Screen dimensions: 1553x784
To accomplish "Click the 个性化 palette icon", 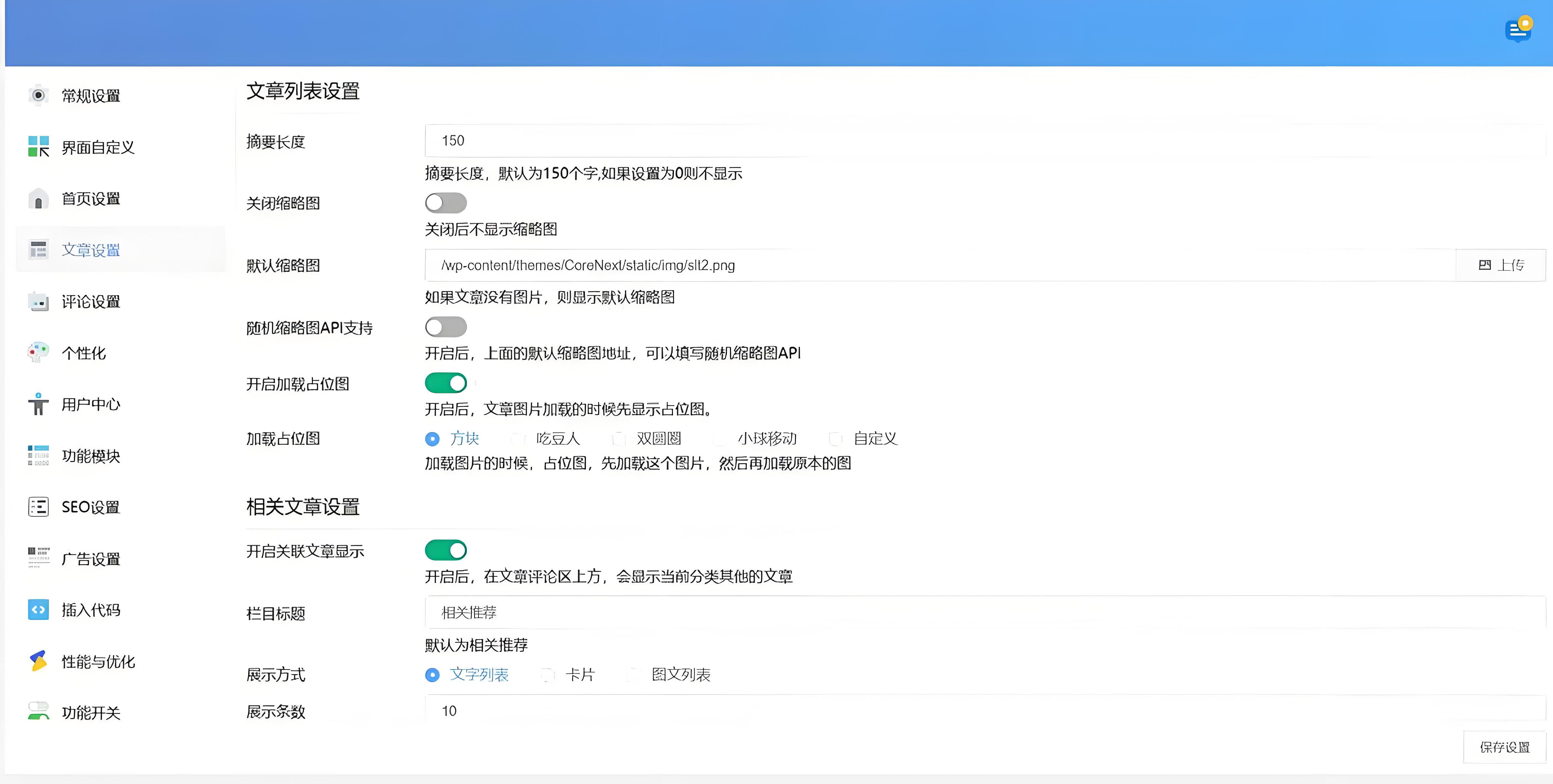I will pyautogui.click(x=39, y=353).
